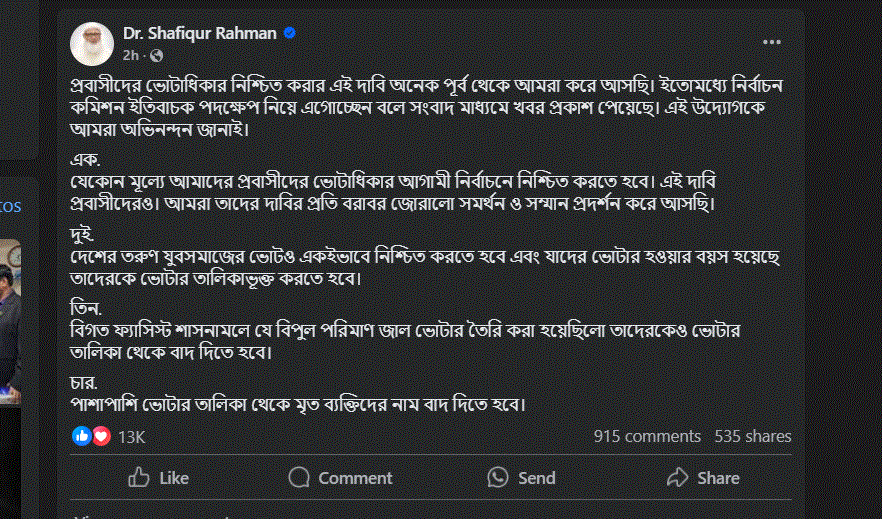Open the 915 comments link
The width and height of the screenshot is (882, 519).
click(647, 436)
